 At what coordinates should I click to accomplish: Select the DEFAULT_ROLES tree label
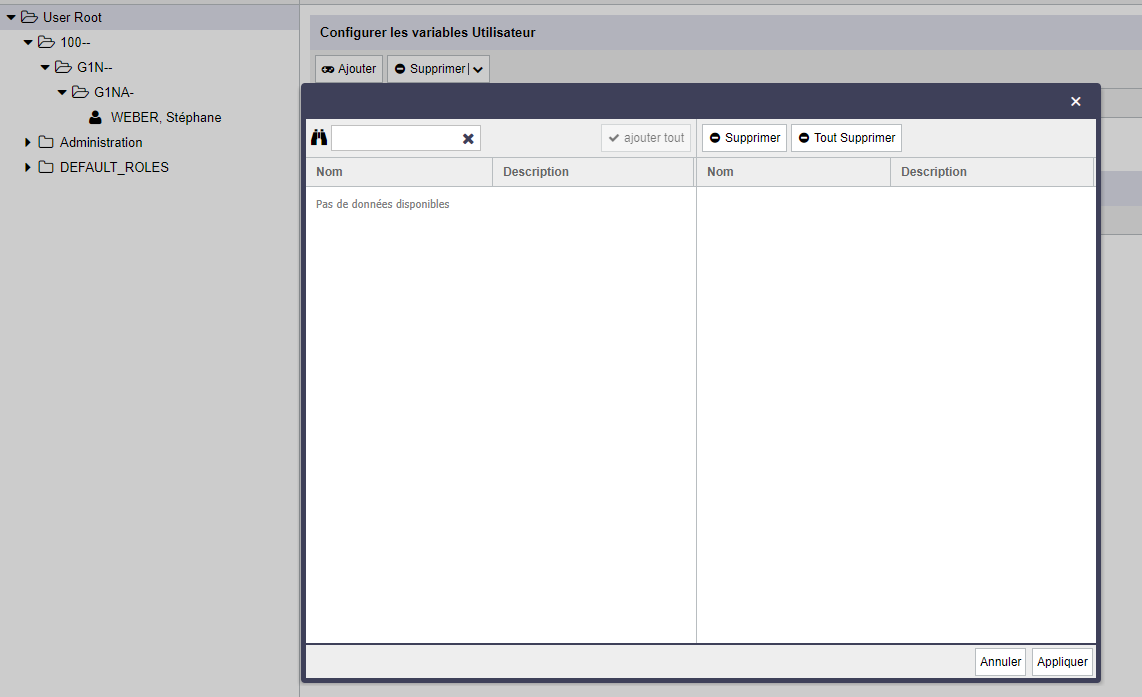click(x=114, y=167)
